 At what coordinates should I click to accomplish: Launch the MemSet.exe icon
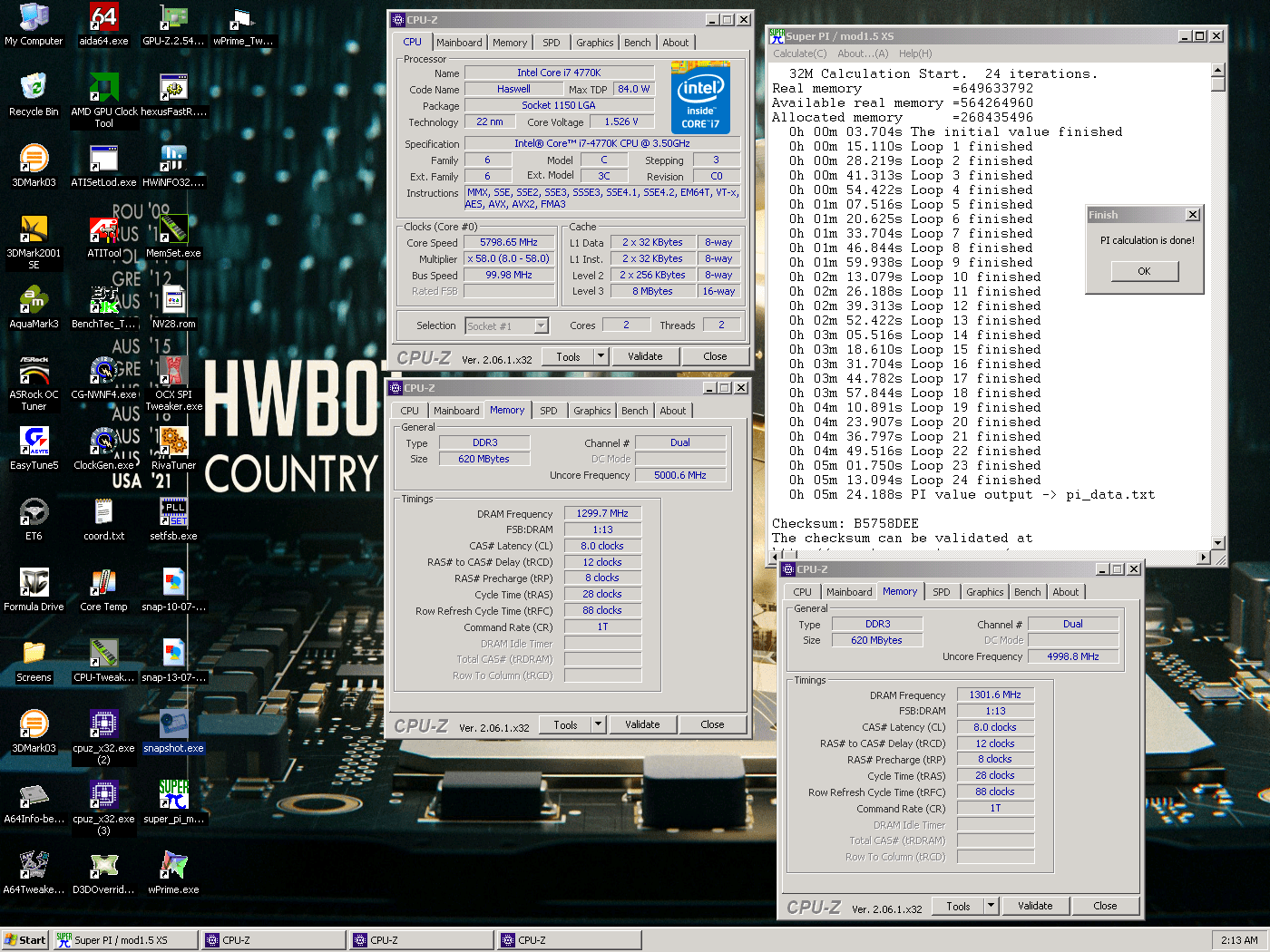173,237
